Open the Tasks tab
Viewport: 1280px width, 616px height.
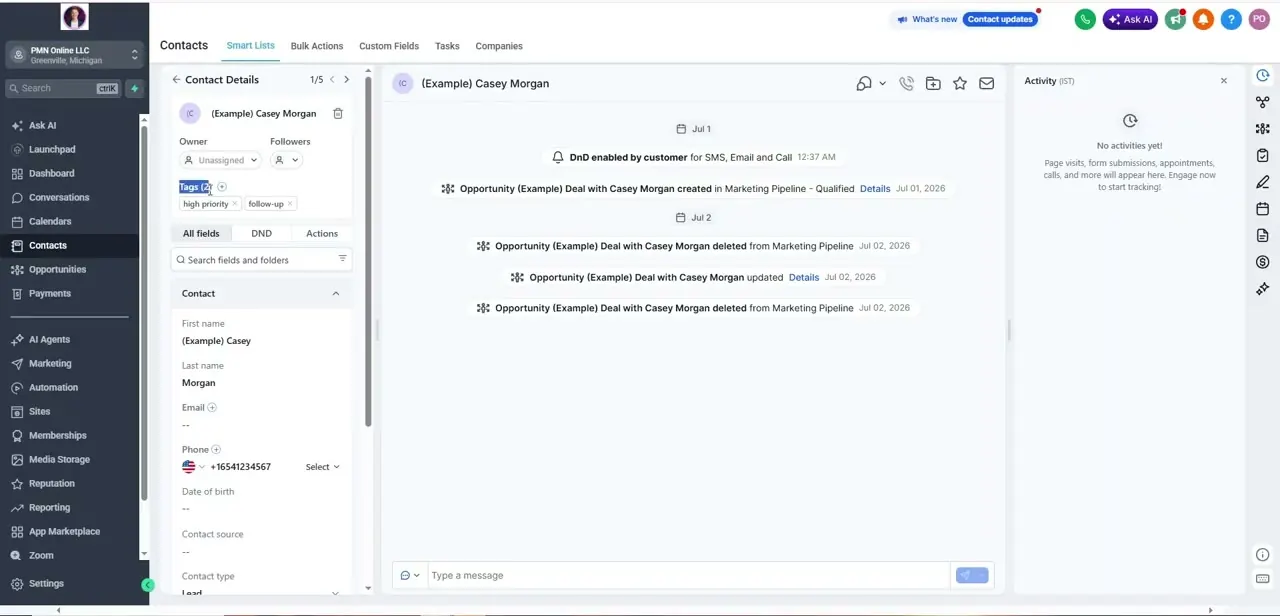[447, 46]
